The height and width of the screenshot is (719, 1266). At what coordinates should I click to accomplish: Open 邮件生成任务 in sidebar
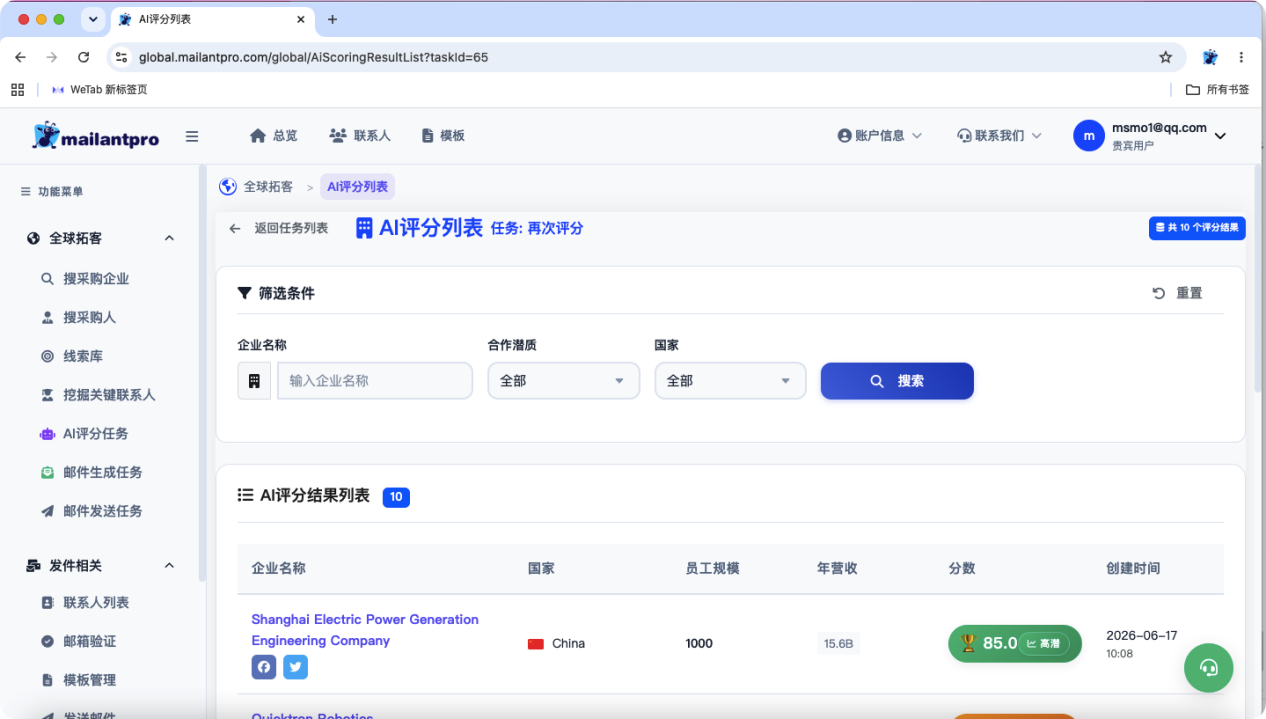(91, 472)
